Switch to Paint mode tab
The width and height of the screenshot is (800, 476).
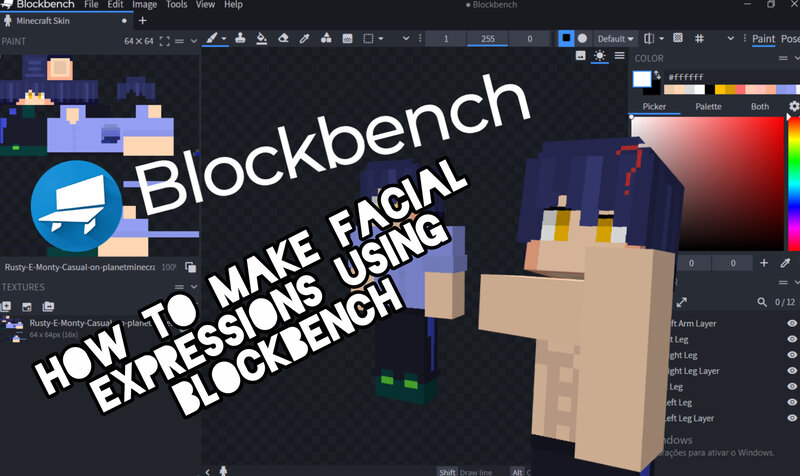pos(763,39)
